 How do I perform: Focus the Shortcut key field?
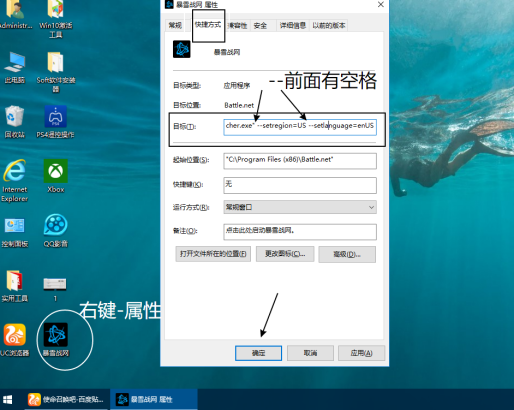pos(300,185)
